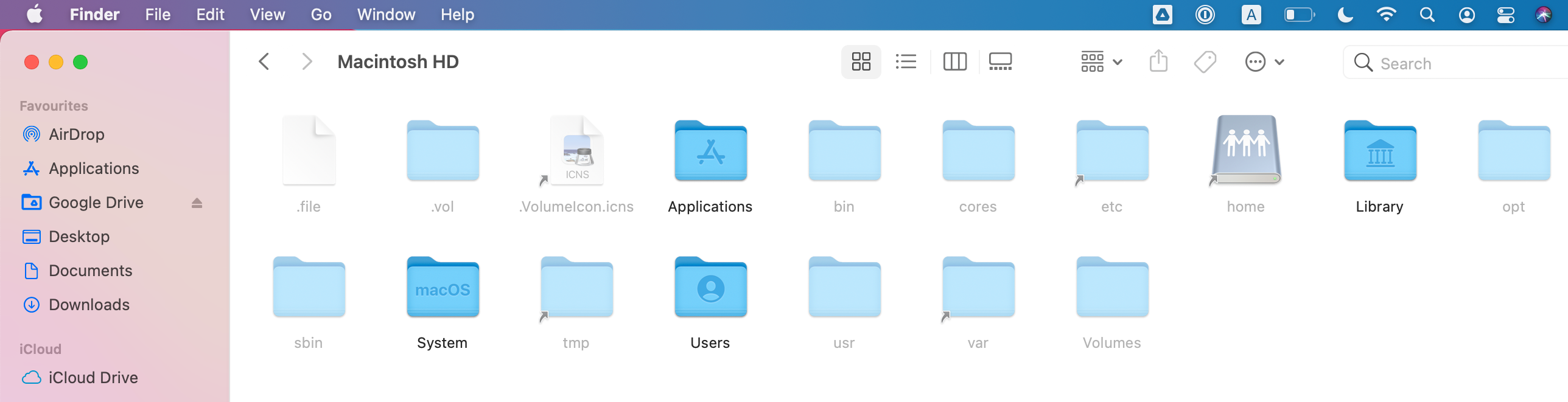This screenshot has width=1568, height=402.
Task: Switch to column view
Action: coord(954,62)
